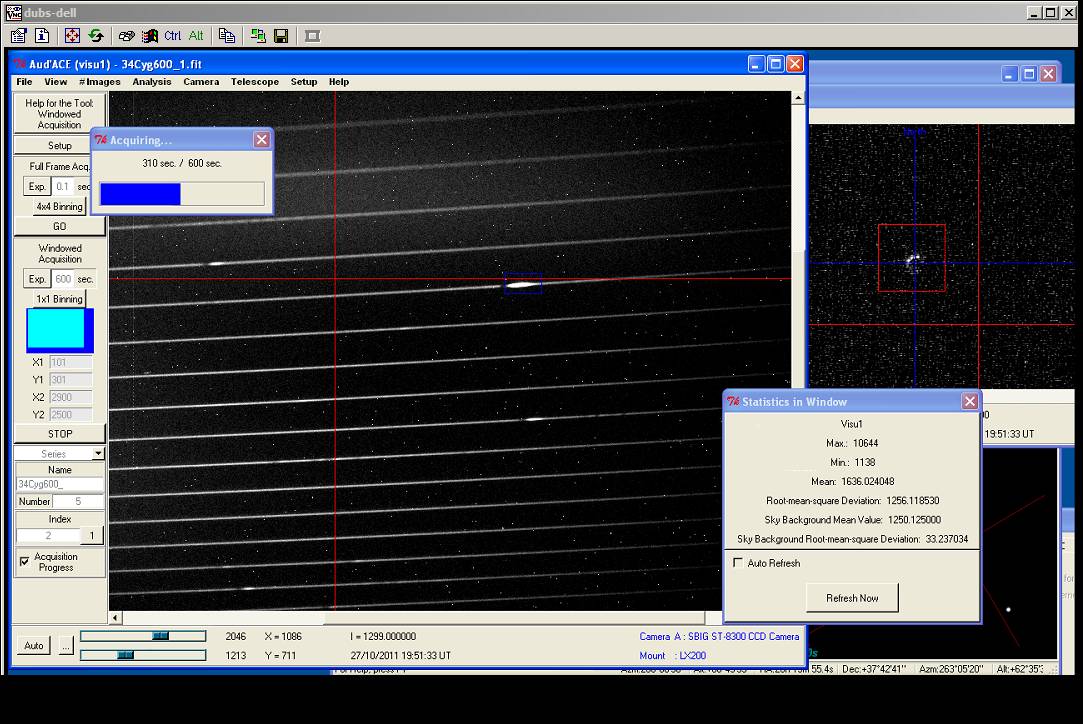The height and width of the screenshot is (724, 1083).
Task: Open the Camera menu
Action: (201, 82)
